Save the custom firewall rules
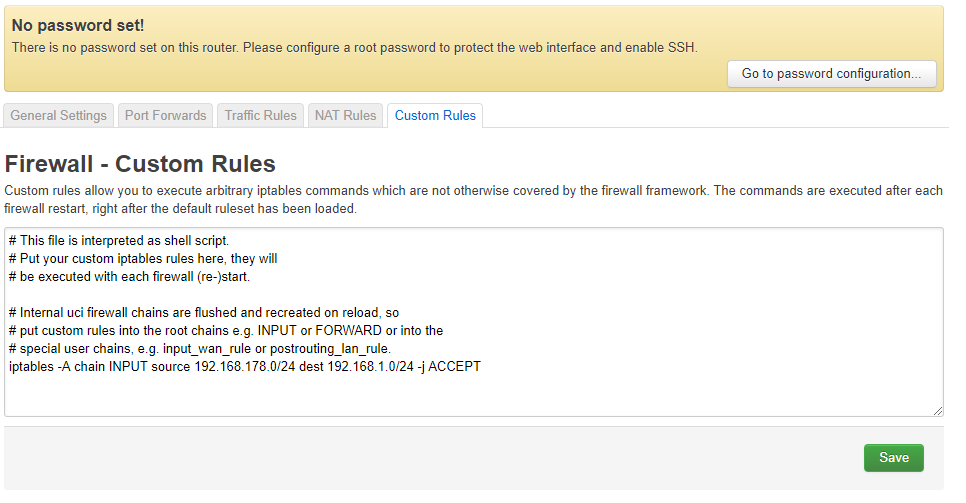966x503 pixels. click(893, 458)
